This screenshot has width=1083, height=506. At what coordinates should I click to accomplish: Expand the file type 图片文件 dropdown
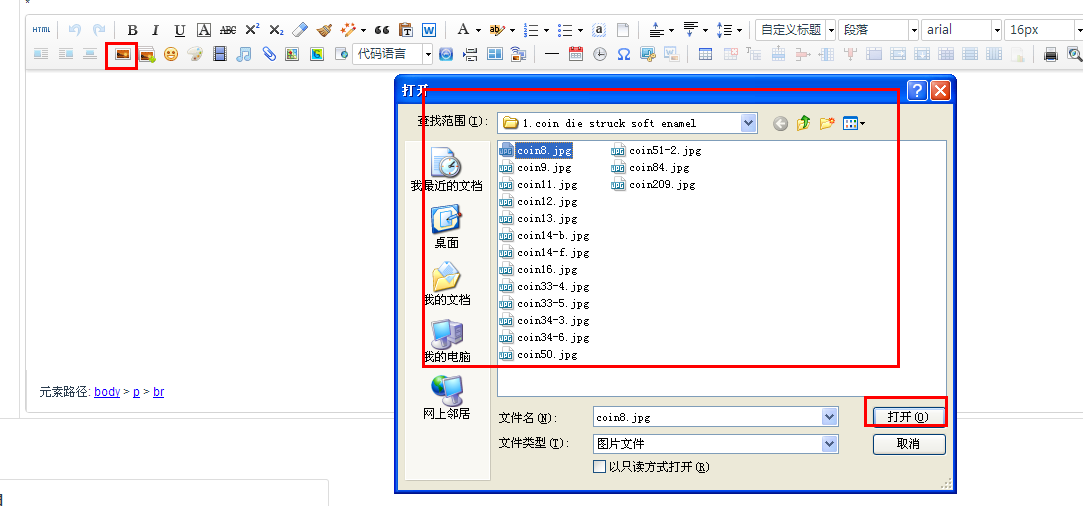point(830,444)
